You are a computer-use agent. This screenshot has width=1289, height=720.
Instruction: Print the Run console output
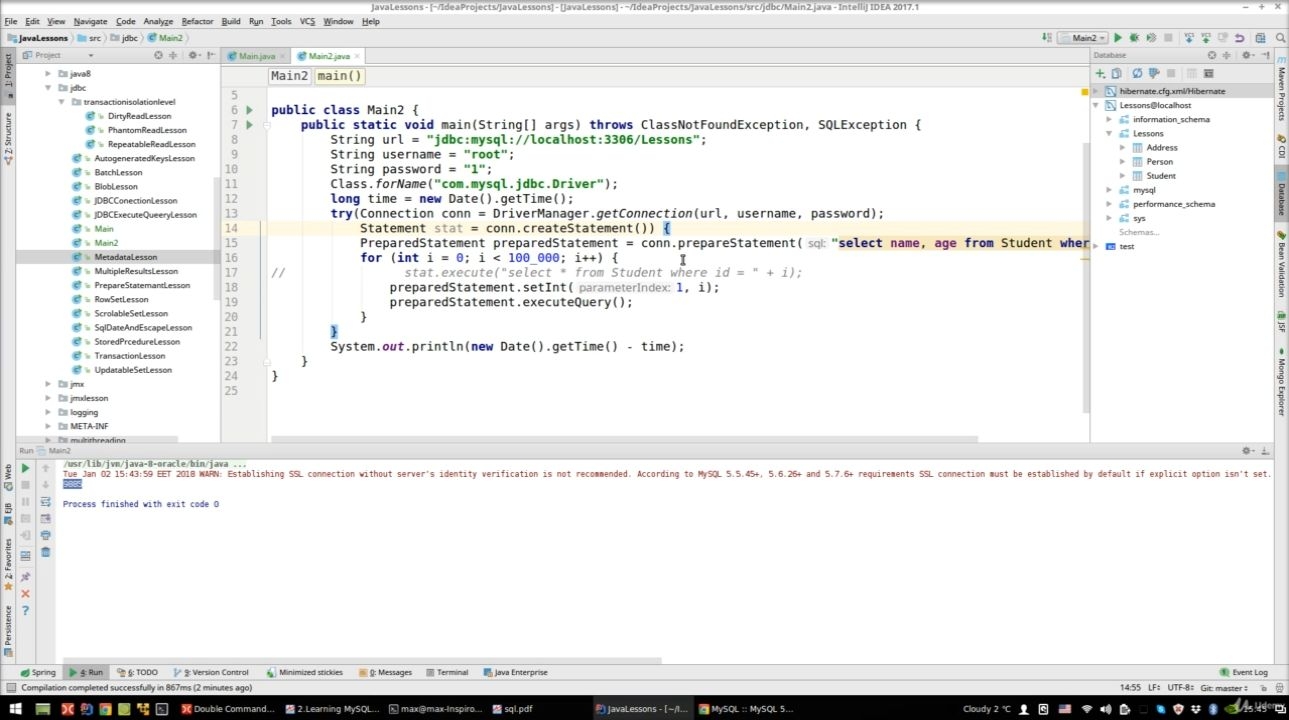click(x=46, y=535)
